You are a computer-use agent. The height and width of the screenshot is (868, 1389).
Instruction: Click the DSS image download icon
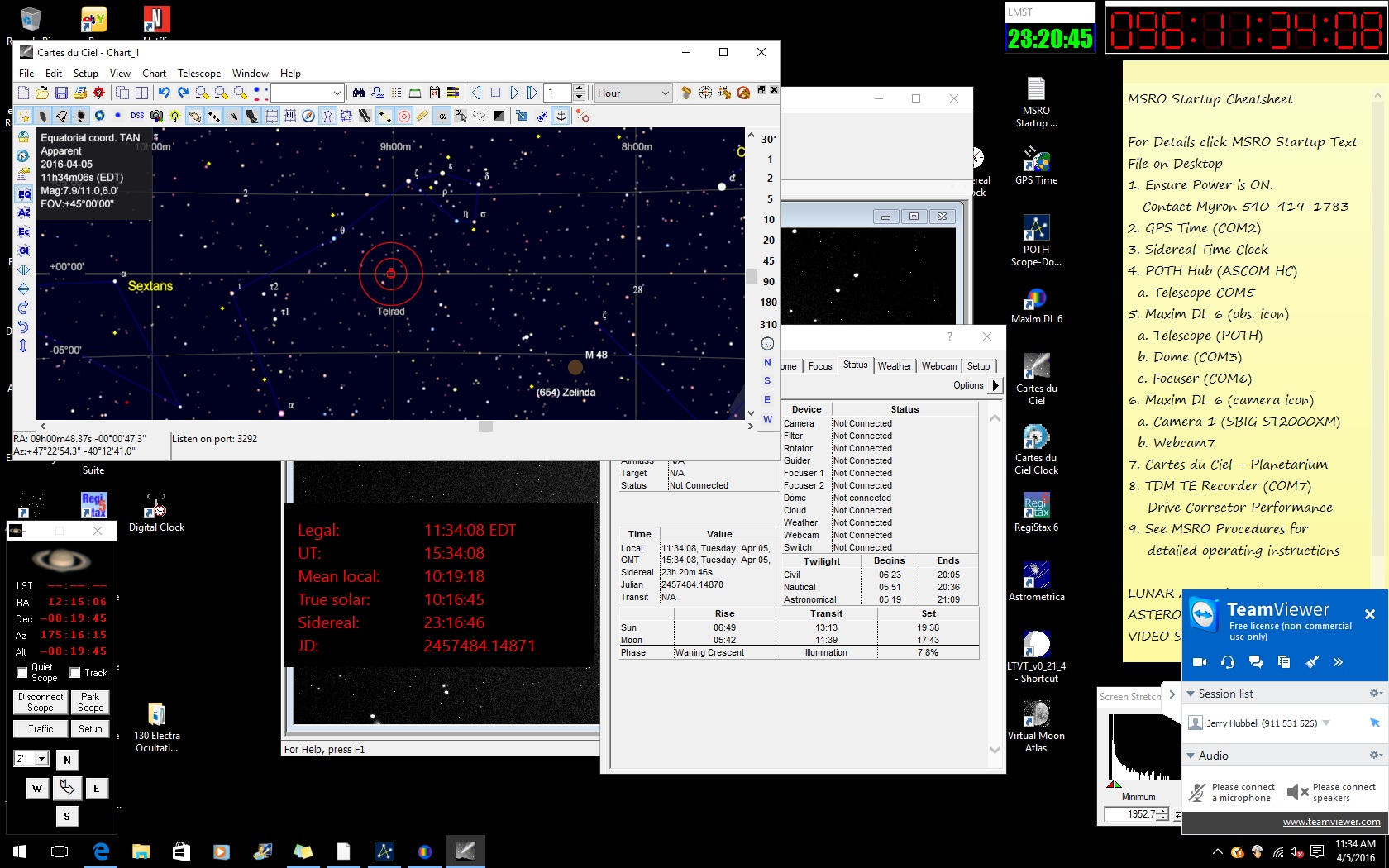(x=137, y=116)
